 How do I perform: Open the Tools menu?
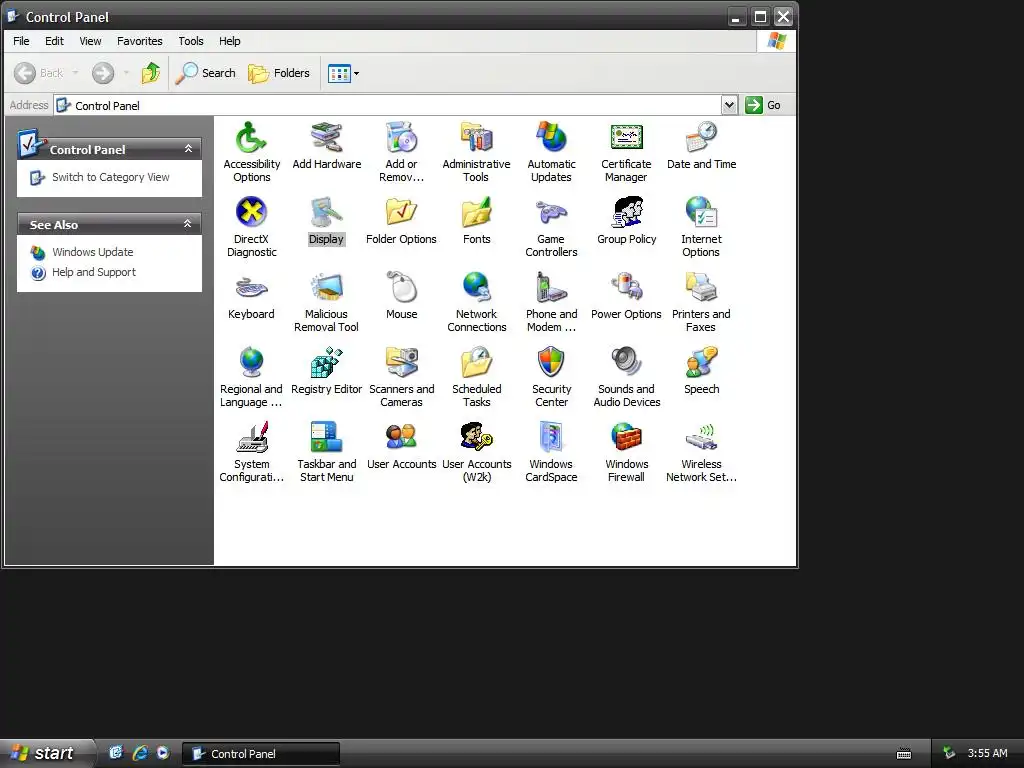(x=191, y=41)
